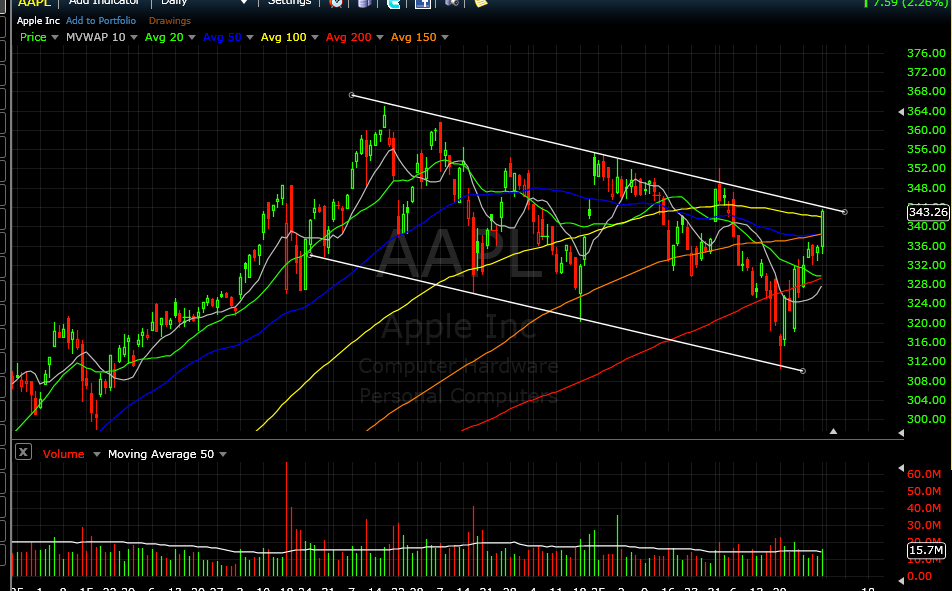Open the Avg 200 dropdown arrow
The width and height of the screenshot is (952, 591).
tap(379, 38)
